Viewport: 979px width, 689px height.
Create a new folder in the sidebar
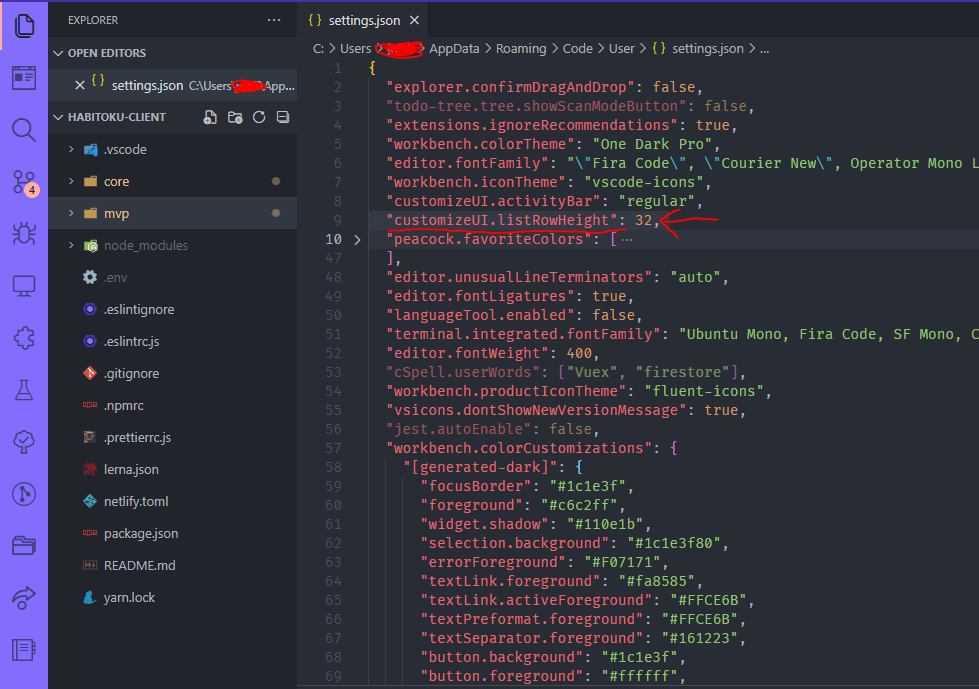pyautogui.click(x=233, y=117)
